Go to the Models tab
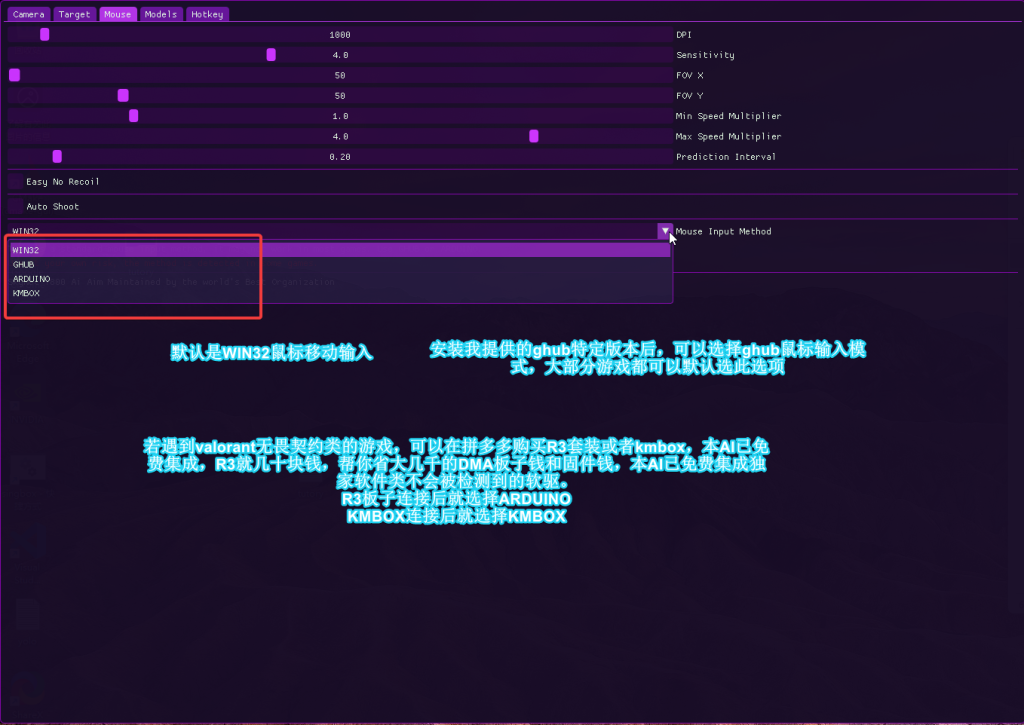The width and height of the screenshot is (1024, 725). 161,14
